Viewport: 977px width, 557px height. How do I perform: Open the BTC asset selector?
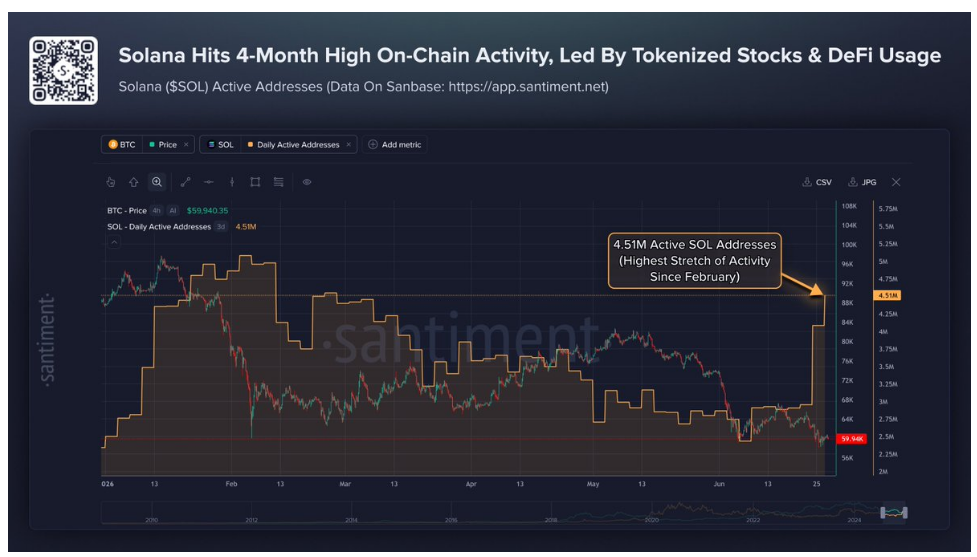tap(122, 145)
